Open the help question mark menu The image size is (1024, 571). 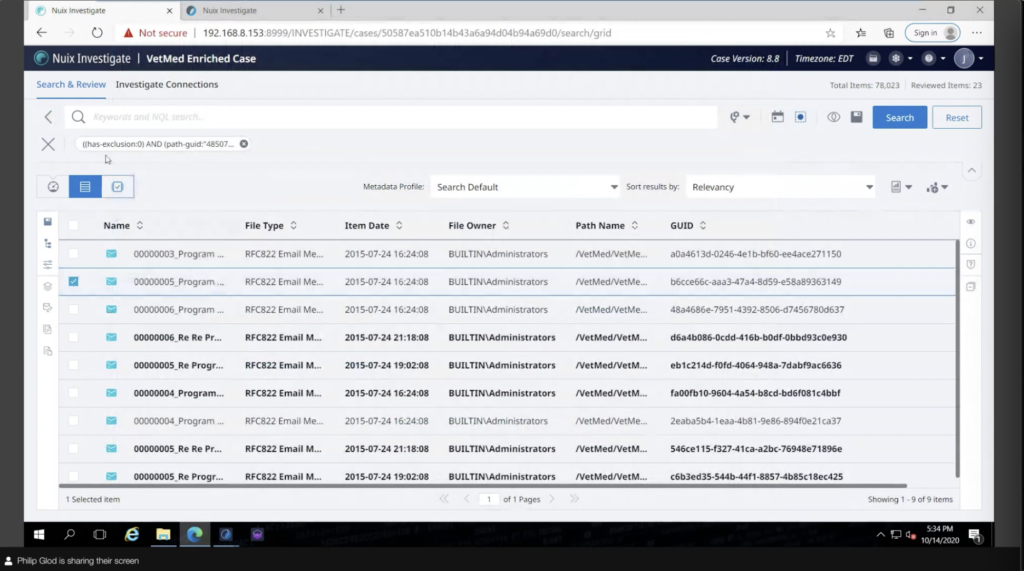[x=929, y=58]
